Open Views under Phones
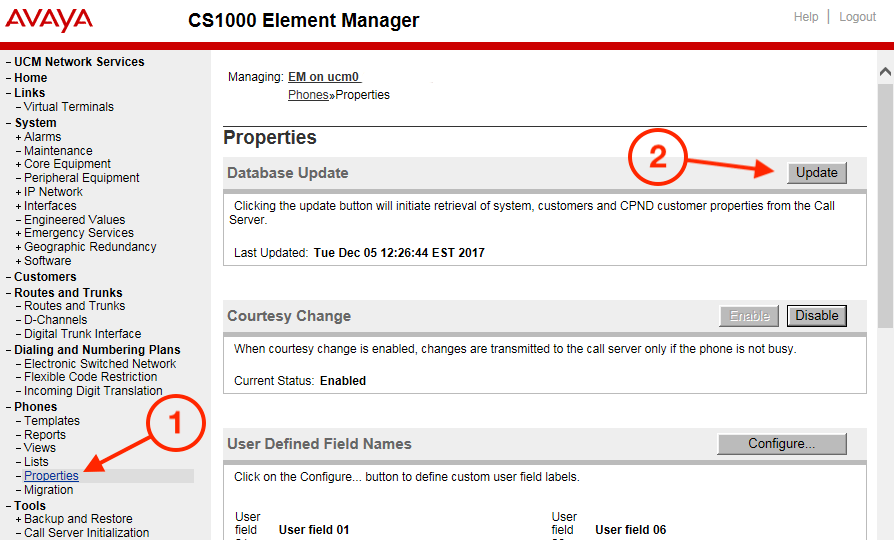The image size is (894, 540). pyautogui.click(x=40, y=448)
